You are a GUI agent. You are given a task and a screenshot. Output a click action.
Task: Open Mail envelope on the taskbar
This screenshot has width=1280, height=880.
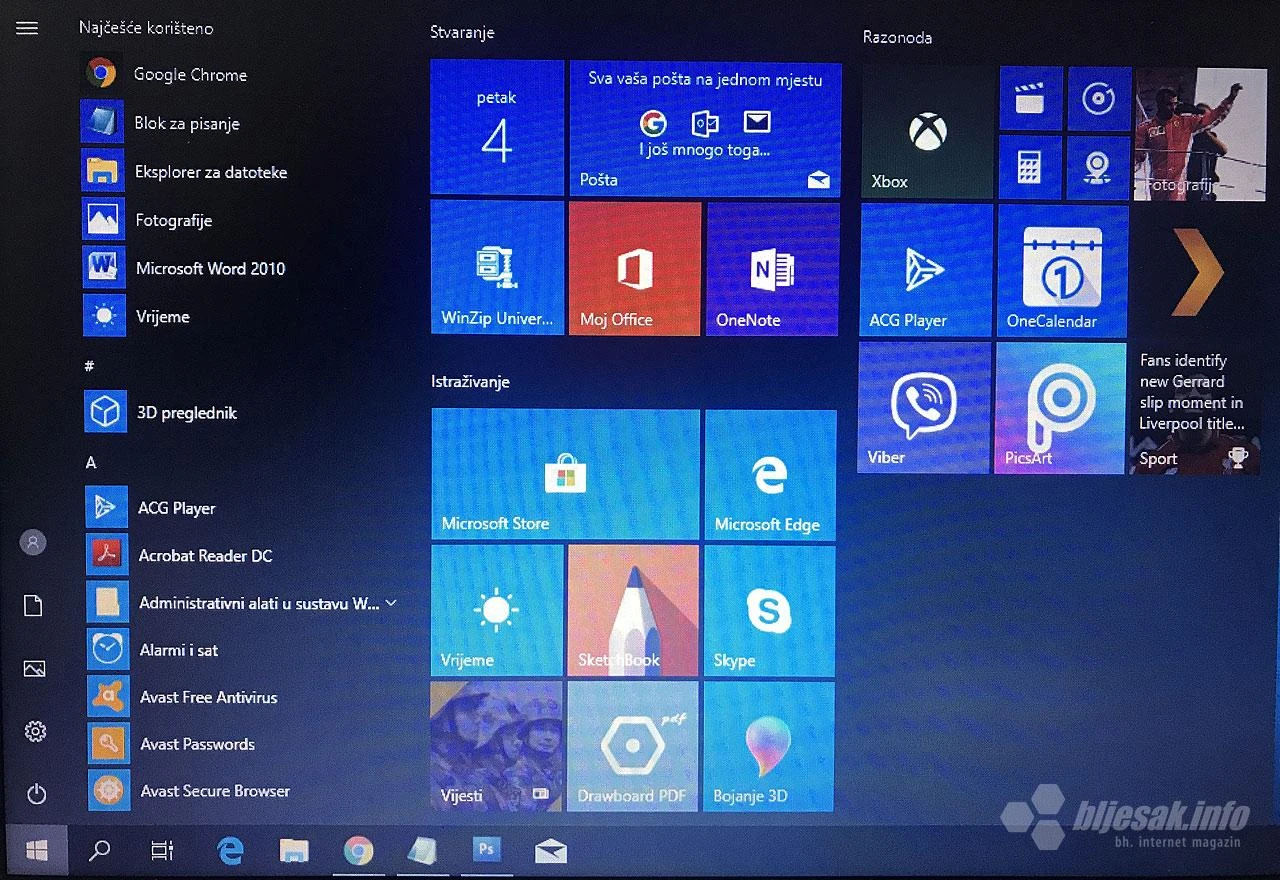tap(550, 851)
